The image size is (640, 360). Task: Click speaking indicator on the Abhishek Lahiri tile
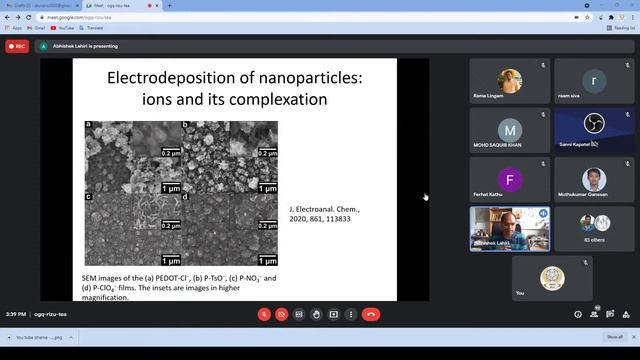click(x=543, y=213)
